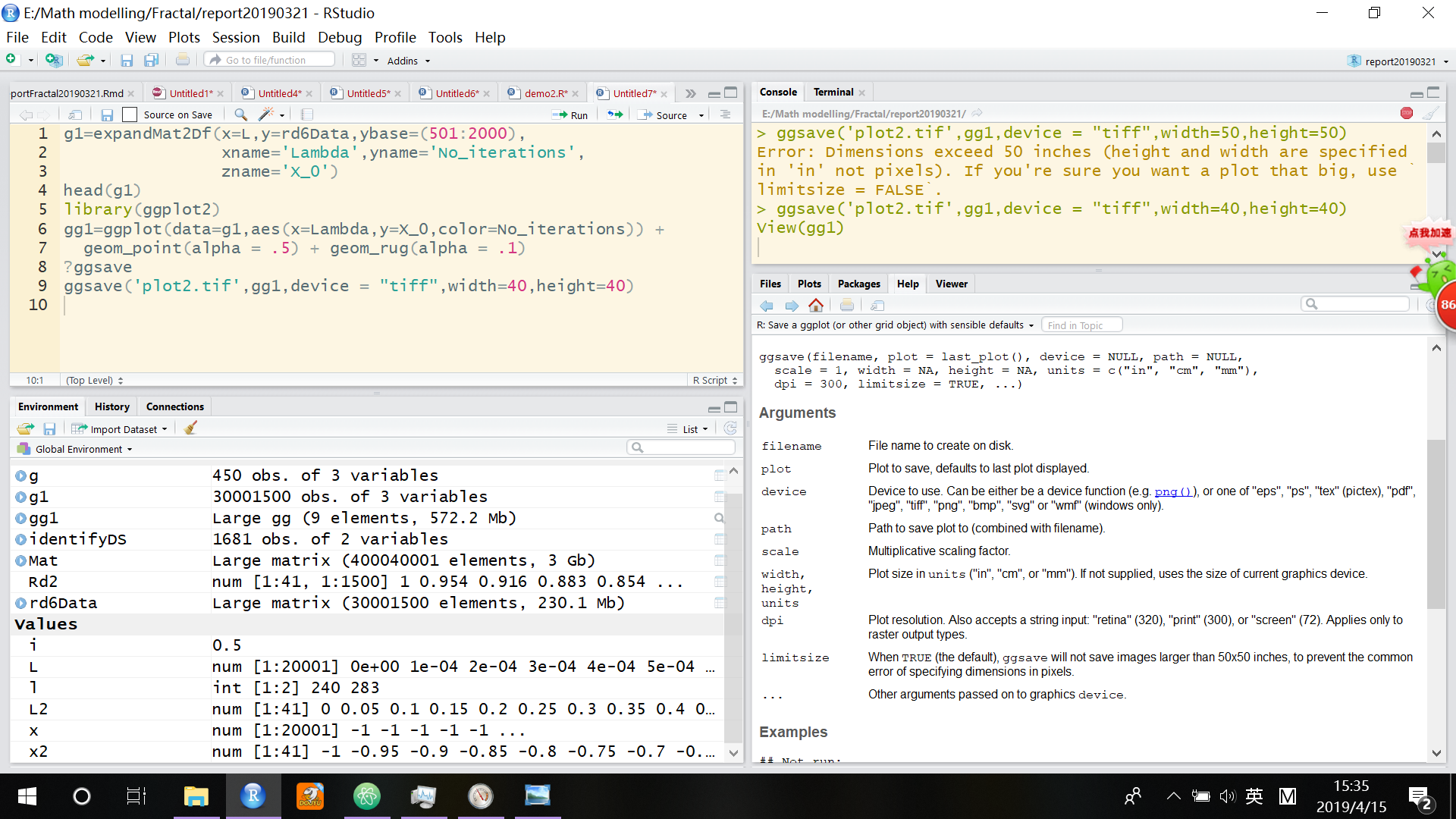The height and width of the screenshot is (819, 1456).
Task: Switch to the Connections tab
Action: click(x=175, y=406)
